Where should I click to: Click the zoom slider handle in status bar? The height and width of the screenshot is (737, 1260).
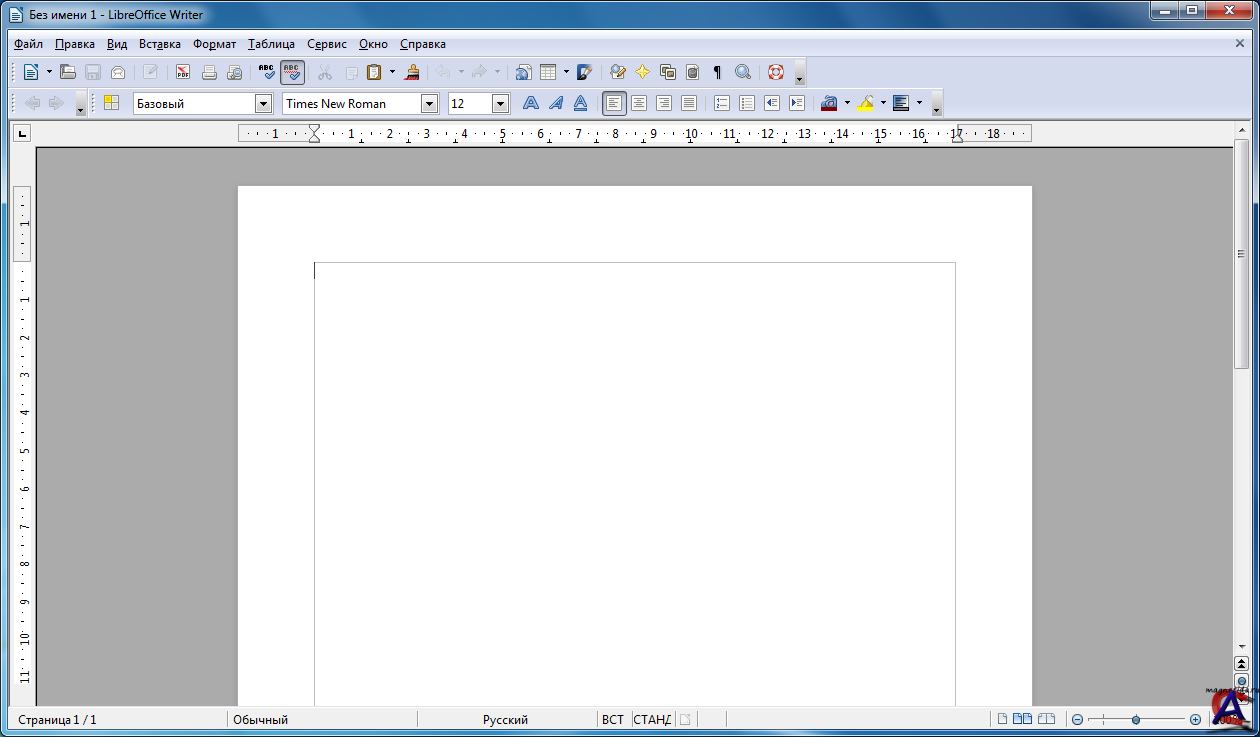1136,719
